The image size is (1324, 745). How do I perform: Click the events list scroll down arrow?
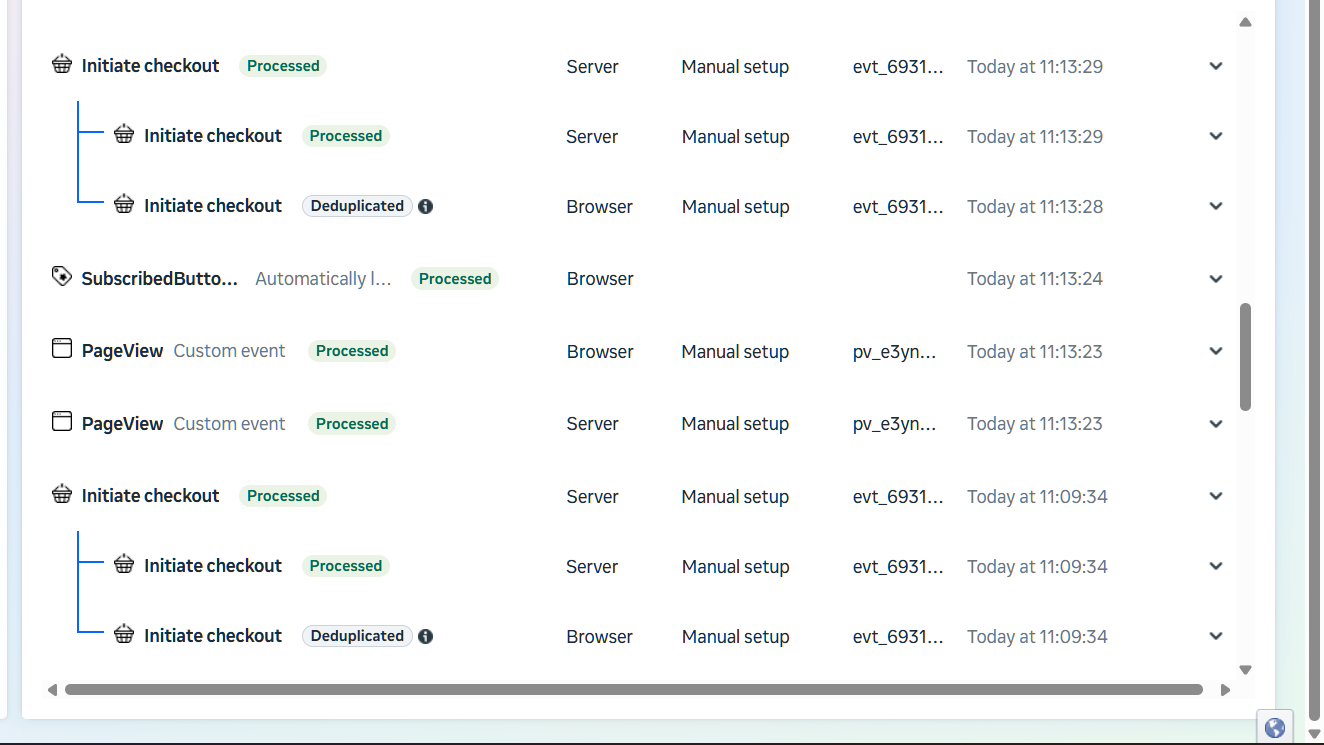[x=1245, y=670]
